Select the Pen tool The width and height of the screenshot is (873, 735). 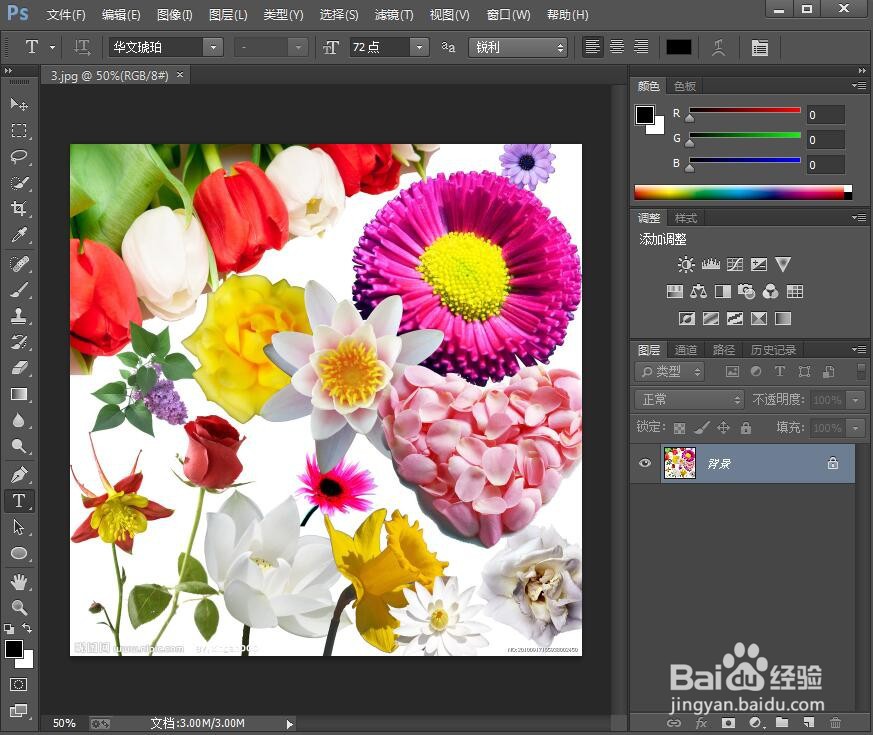click(19, 474)
